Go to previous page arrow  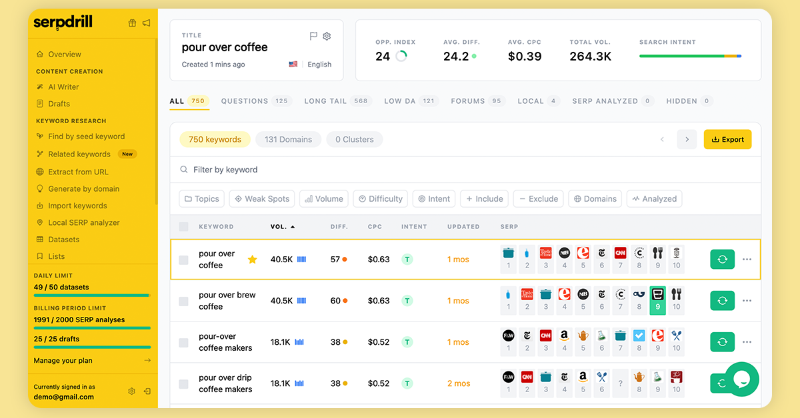click(x=662, y=139)
